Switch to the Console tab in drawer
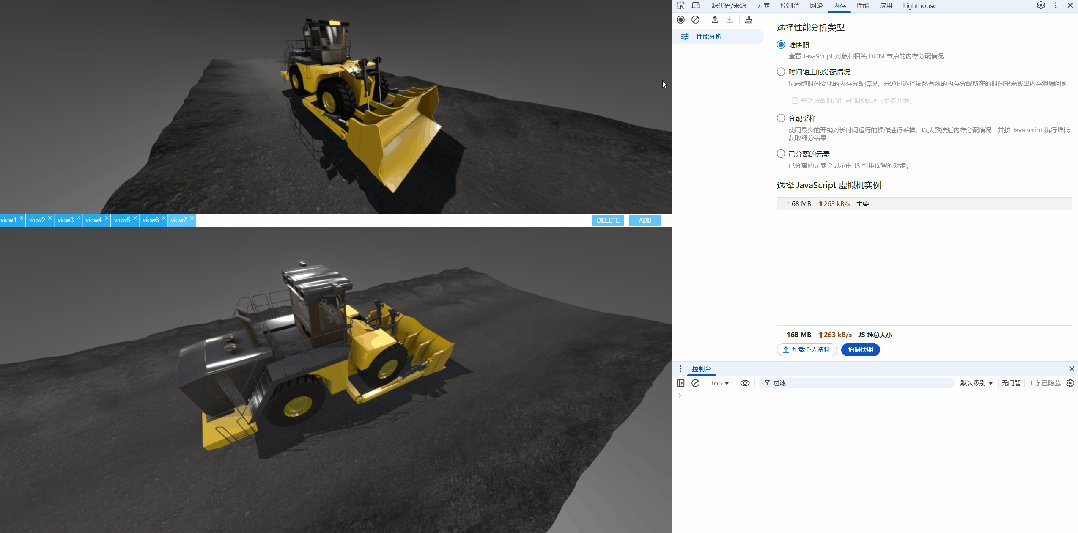The image size is (1078, 533). (x=701, y=369)
